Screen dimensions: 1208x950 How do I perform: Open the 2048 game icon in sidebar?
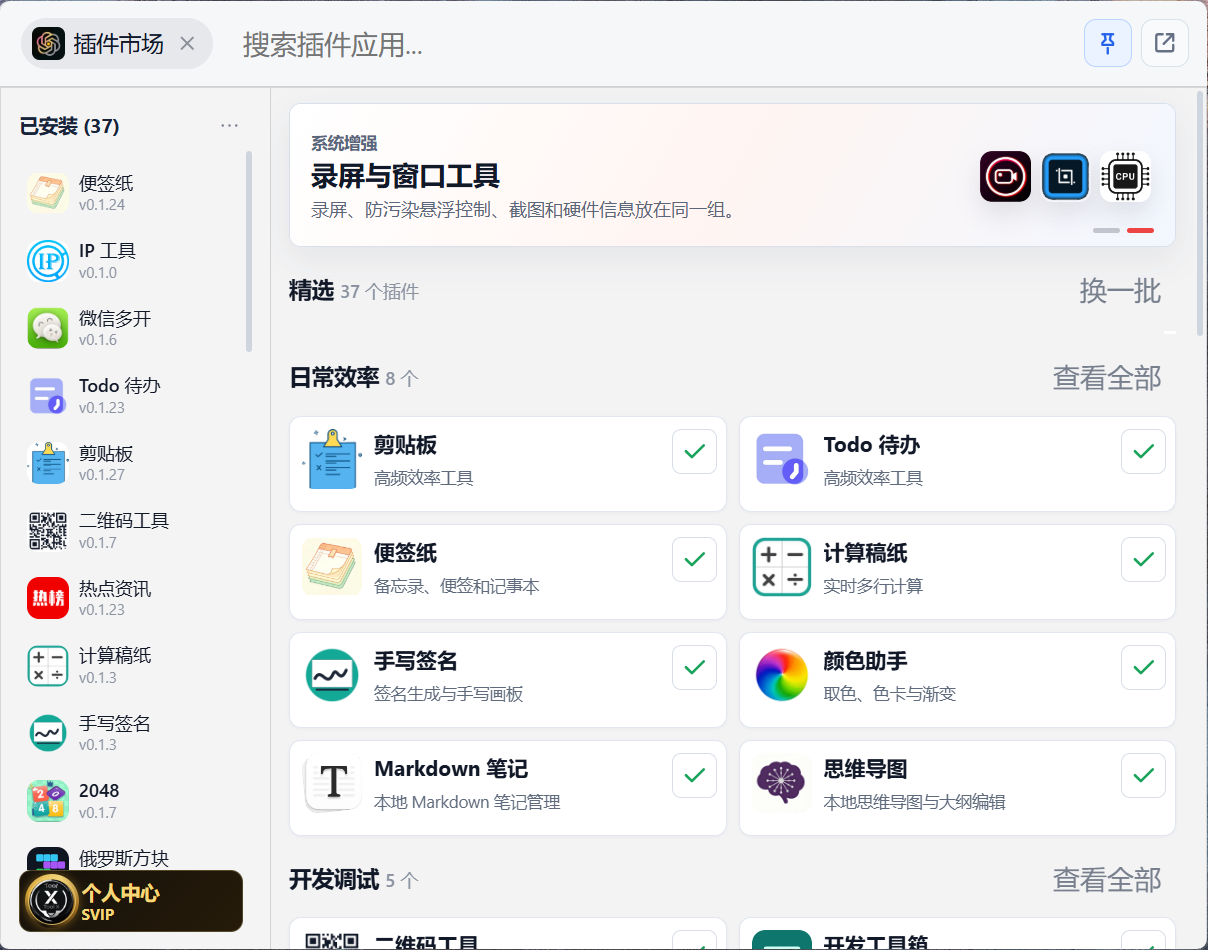[47, 801]
